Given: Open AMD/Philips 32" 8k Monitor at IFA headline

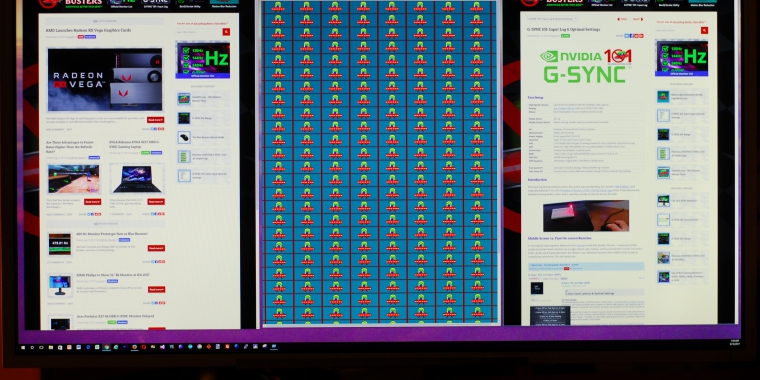Looking at the screenshot, I should (x=112, y=275).
